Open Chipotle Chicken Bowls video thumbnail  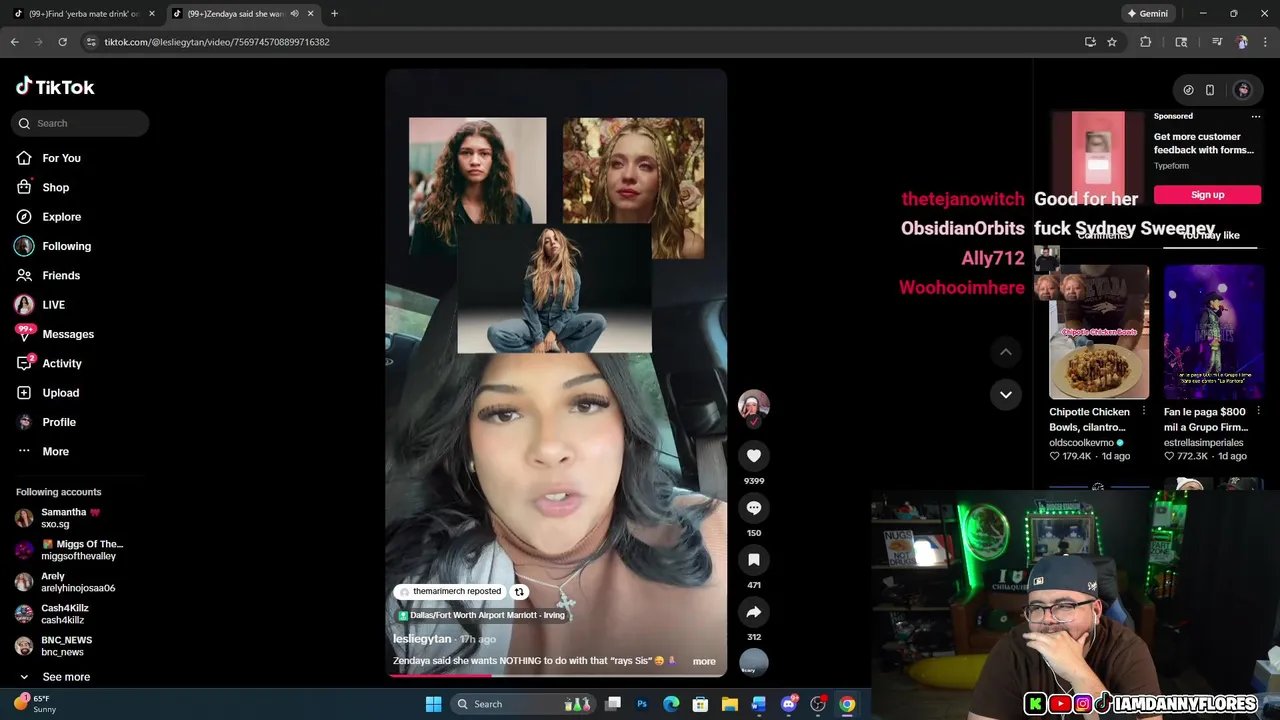[x=1099, y=332]
